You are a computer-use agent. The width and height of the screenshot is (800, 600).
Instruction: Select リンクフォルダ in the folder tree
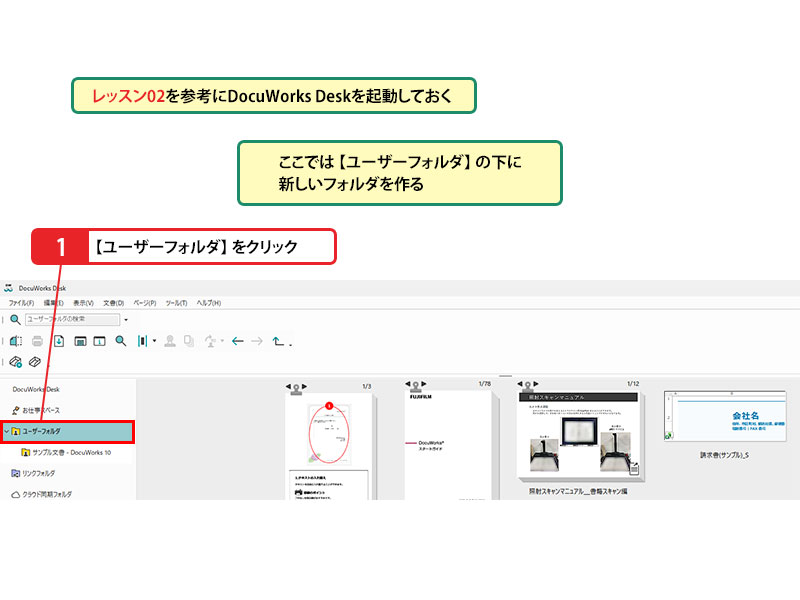coord(33,473)
